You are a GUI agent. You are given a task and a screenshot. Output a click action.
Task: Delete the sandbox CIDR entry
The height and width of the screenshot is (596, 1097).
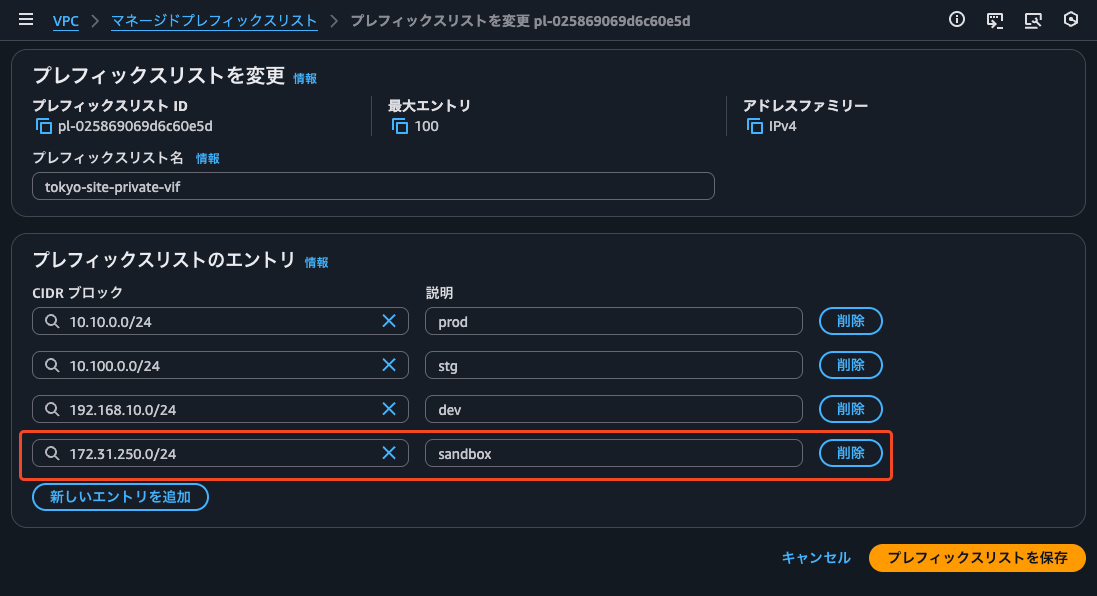tap(850, 452)
